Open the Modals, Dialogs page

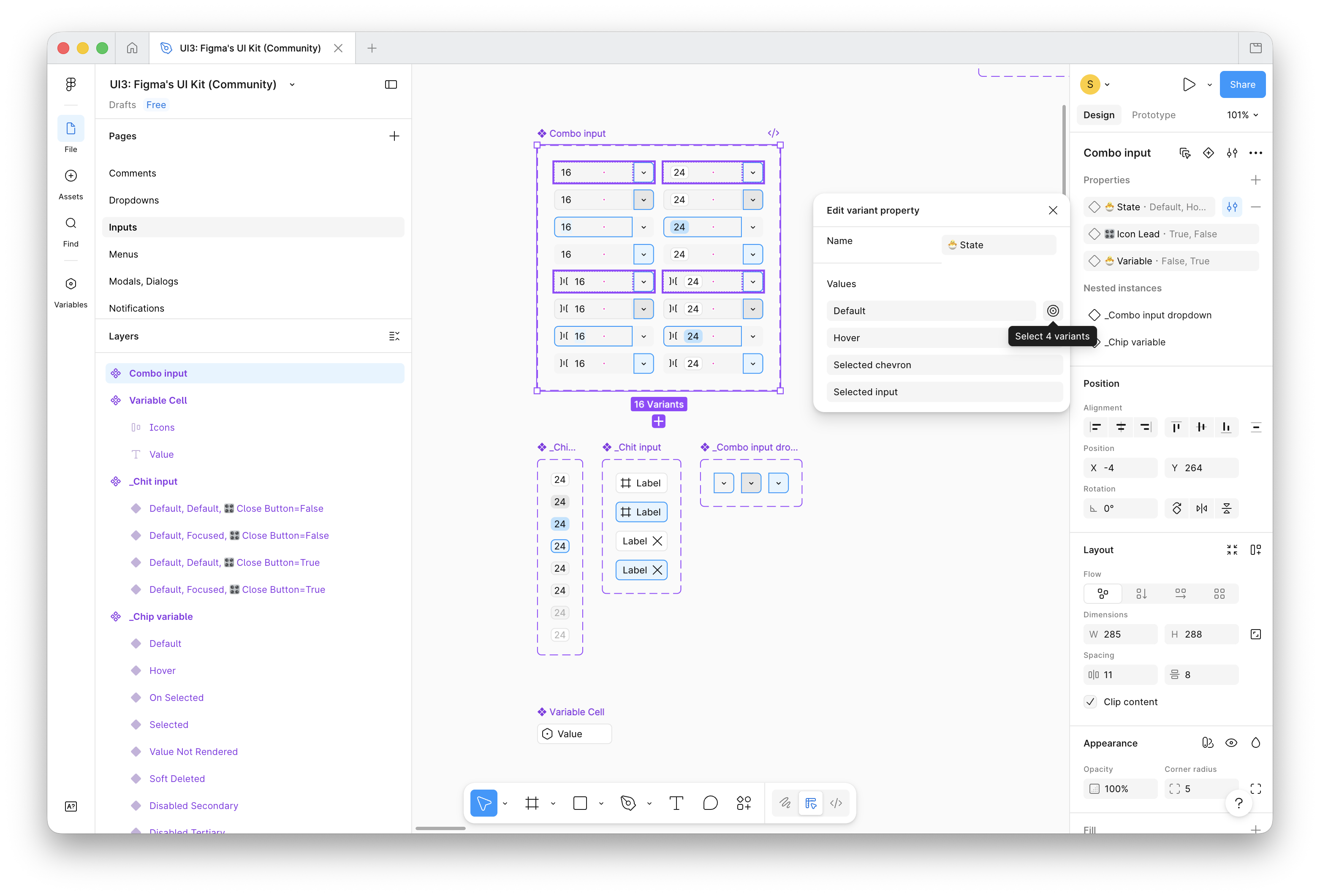[143, 281]
